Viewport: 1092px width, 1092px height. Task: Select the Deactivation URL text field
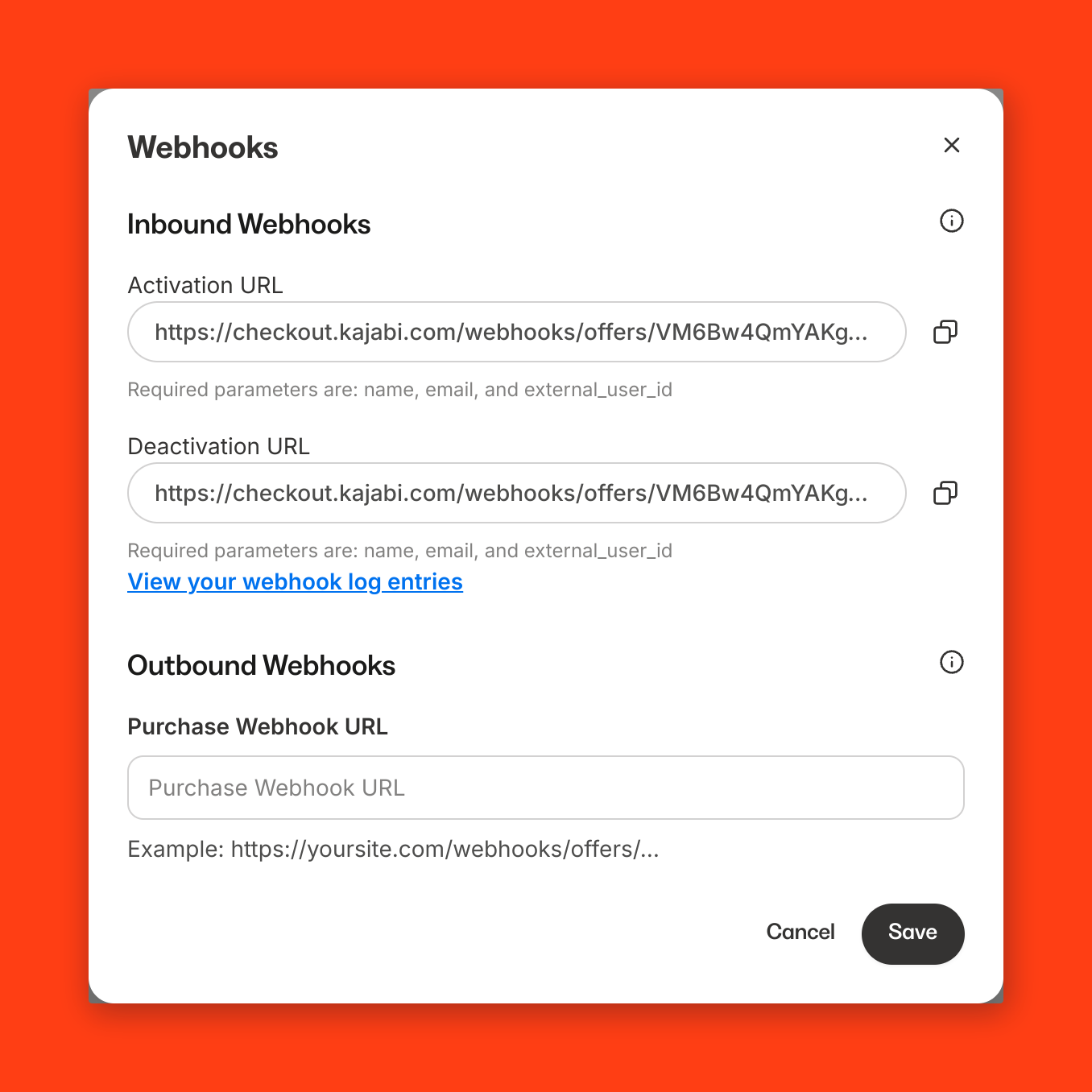click(x=517, y=493)
